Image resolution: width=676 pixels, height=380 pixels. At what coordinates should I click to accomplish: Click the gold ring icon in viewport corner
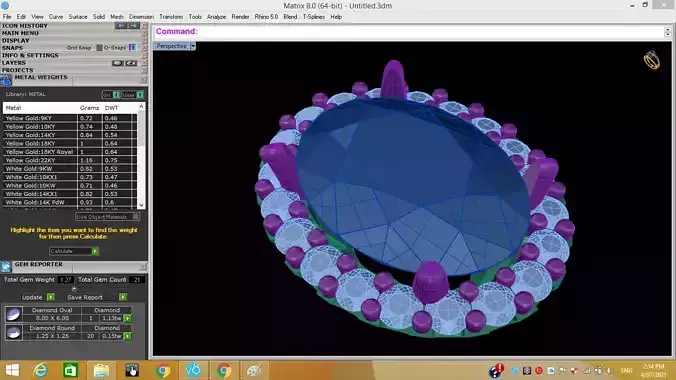click(x=651, y=60)
